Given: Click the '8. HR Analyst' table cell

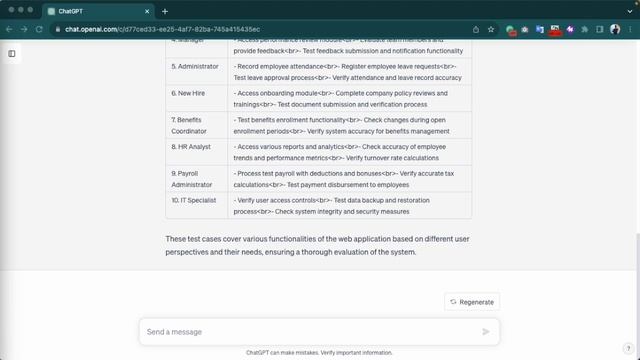Looking at the screenshot, I should 197,152.
